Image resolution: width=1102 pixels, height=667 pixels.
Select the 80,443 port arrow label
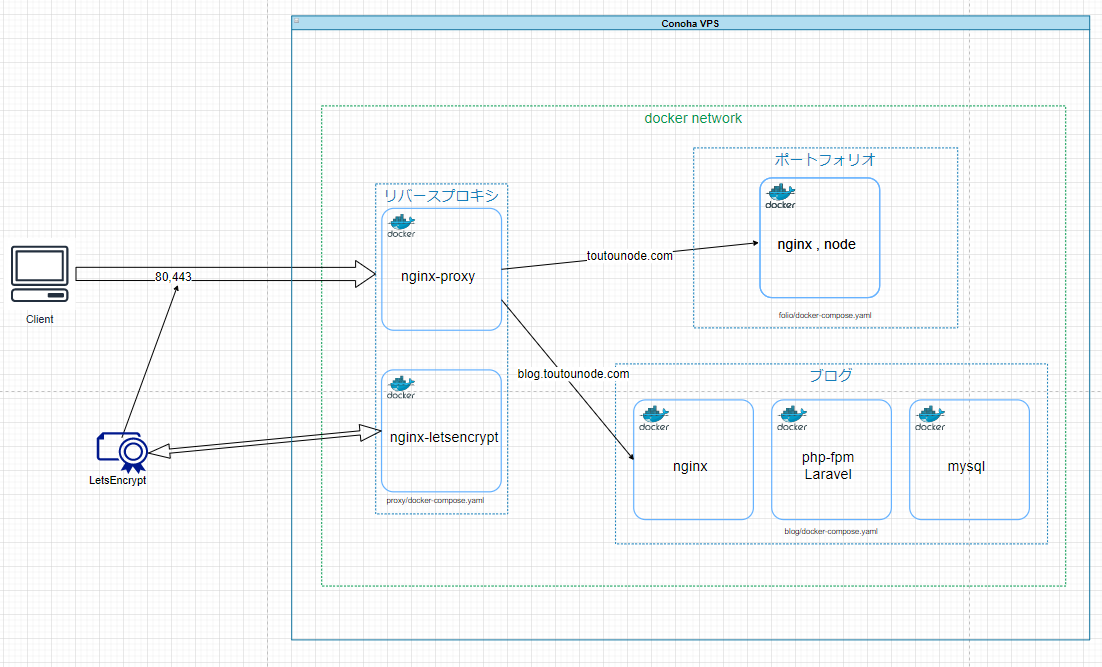[x=174, y=276]
